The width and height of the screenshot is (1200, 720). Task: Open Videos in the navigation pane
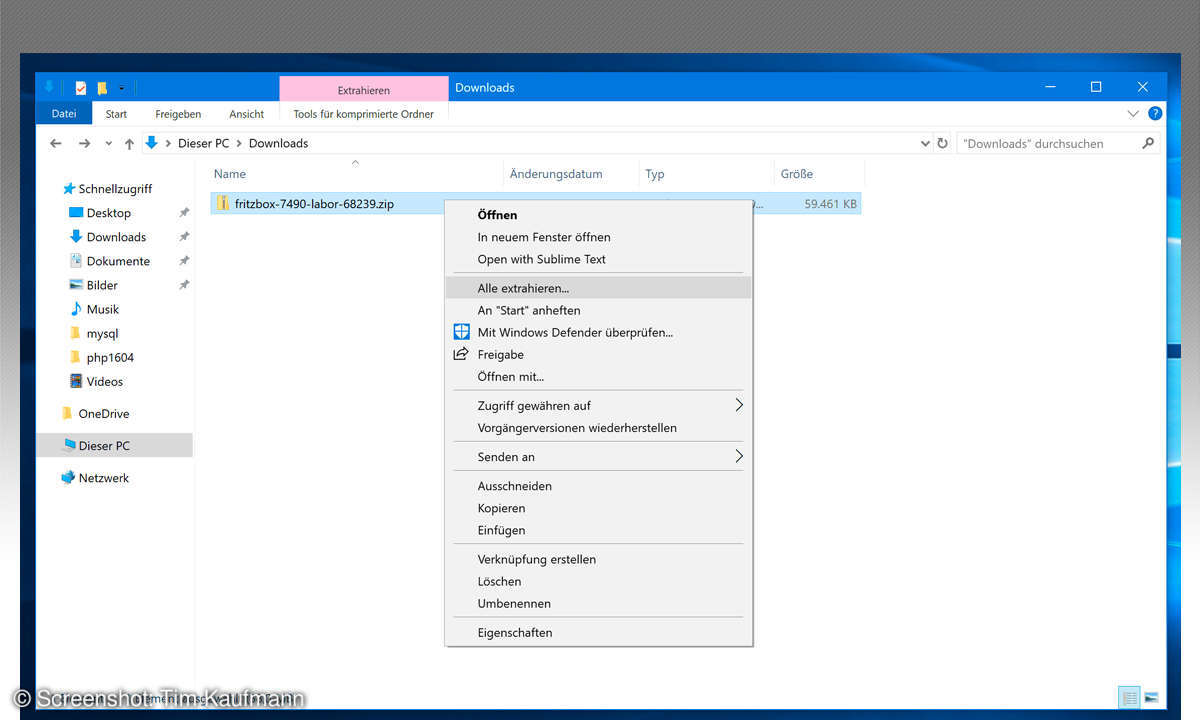(x=96, y=381)
